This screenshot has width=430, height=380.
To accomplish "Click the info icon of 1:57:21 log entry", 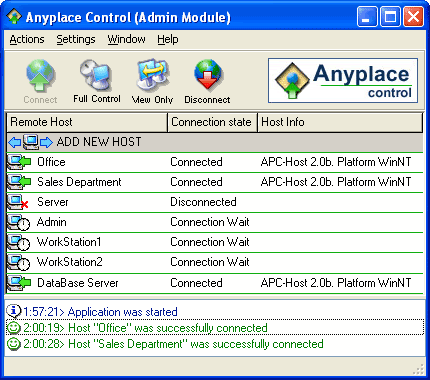I will (13, 311).
